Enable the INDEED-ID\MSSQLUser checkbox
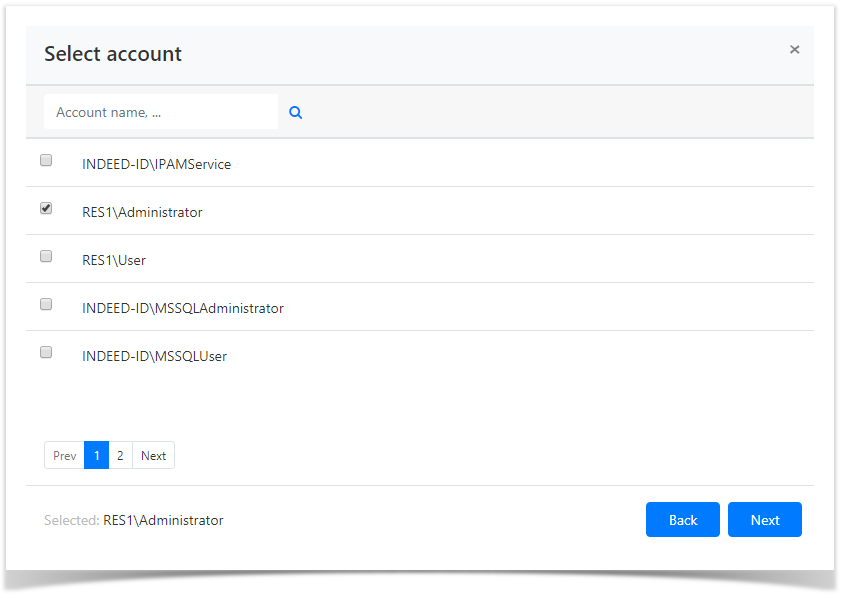This screenshot has width=848, height=599. [45, 351]
